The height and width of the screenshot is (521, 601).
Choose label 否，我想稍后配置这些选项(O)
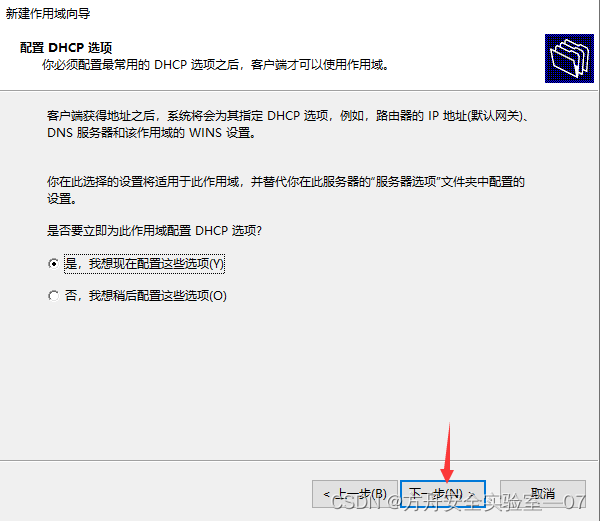[146, 296]
